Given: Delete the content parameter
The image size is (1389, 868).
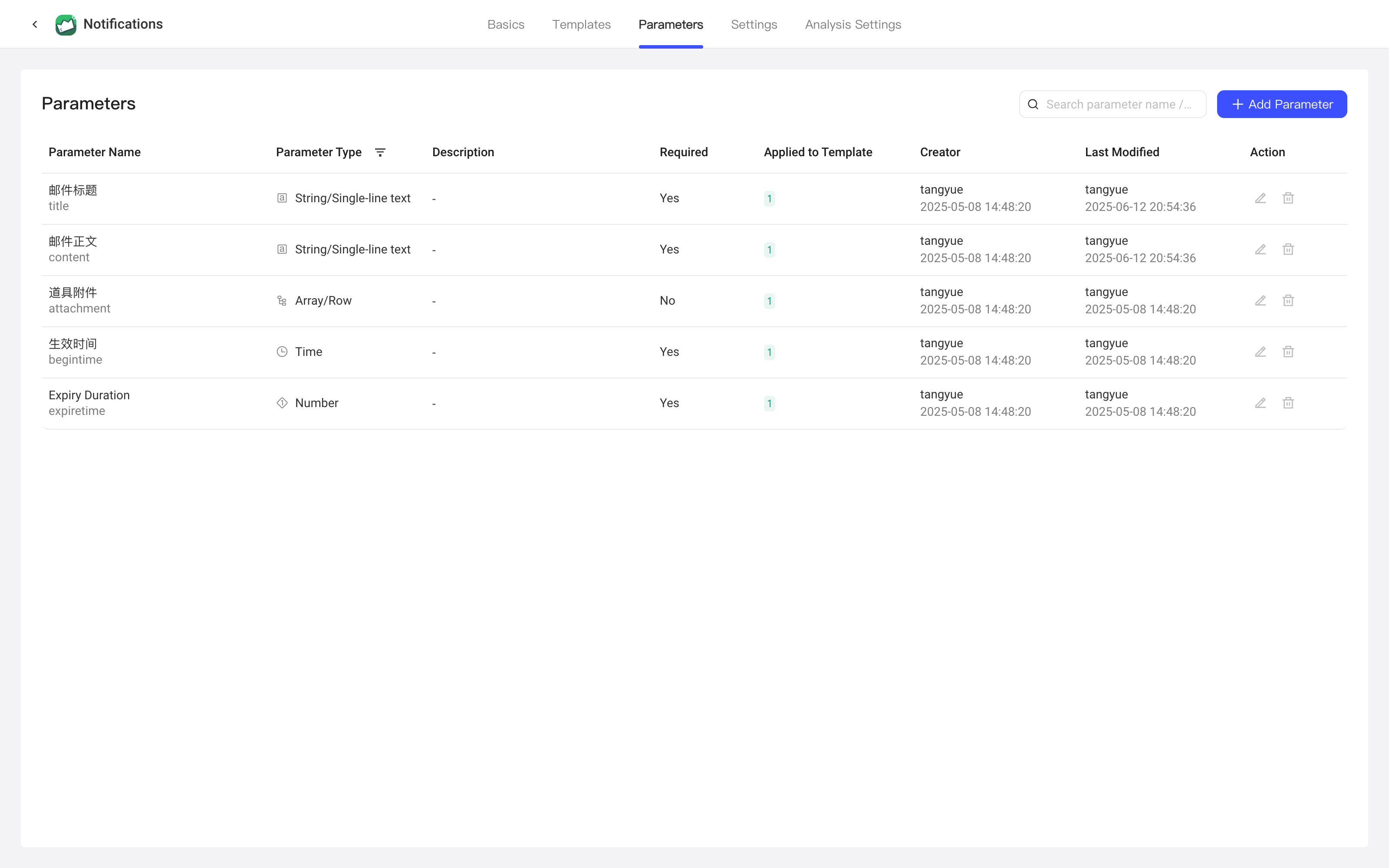Looking at the screenshot, I should (1288, 249).
